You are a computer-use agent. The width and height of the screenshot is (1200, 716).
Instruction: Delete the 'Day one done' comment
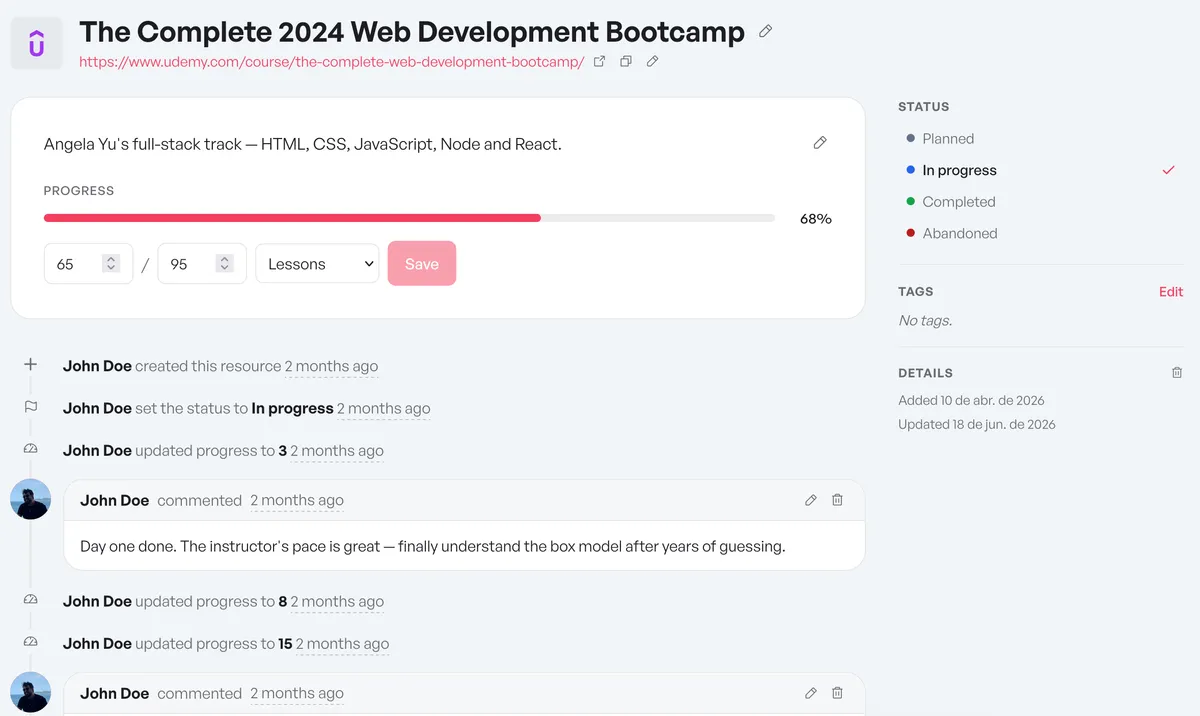[838, 500]
